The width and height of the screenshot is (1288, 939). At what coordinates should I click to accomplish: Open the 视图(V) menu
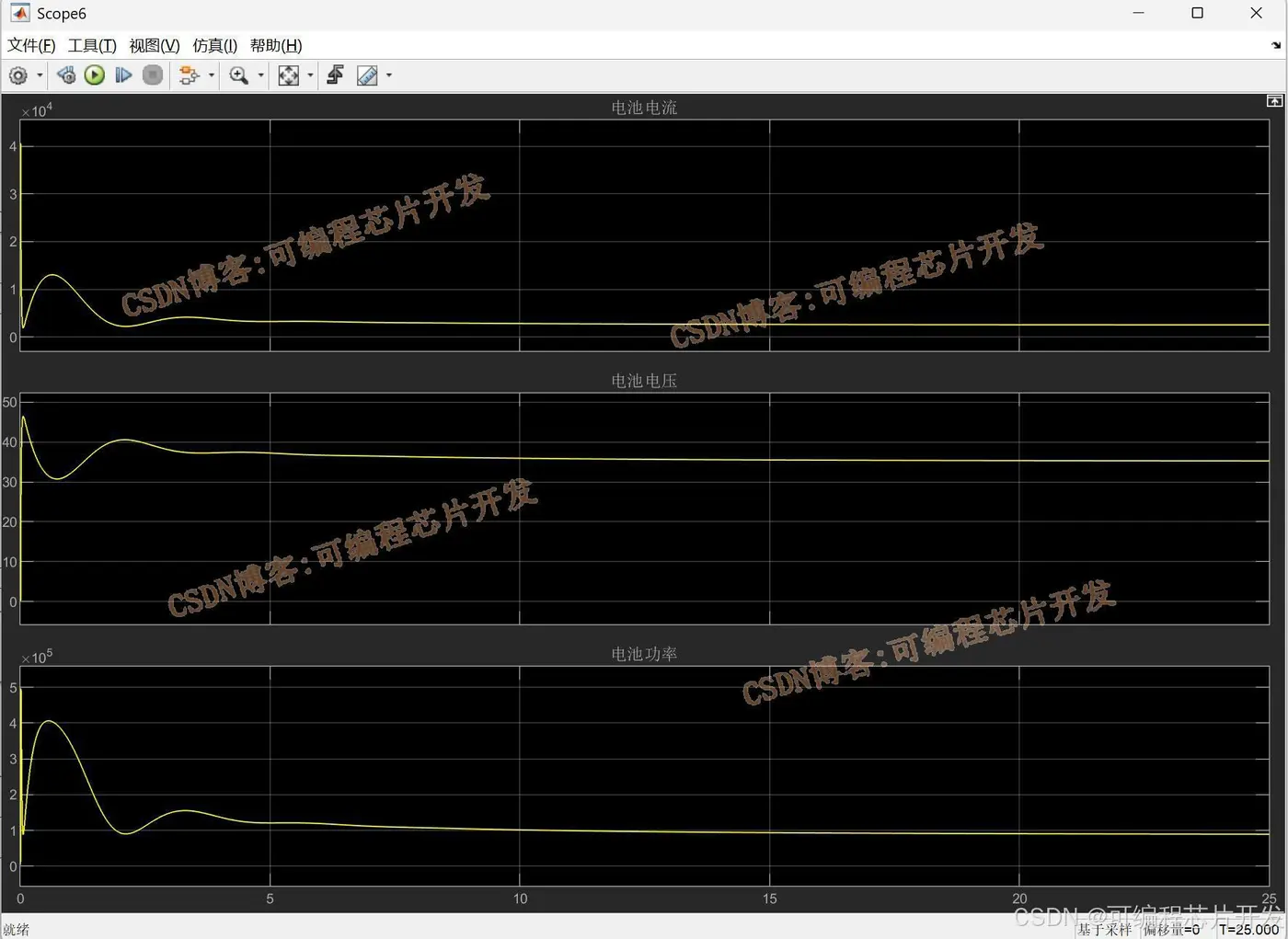tap(155, 45)
